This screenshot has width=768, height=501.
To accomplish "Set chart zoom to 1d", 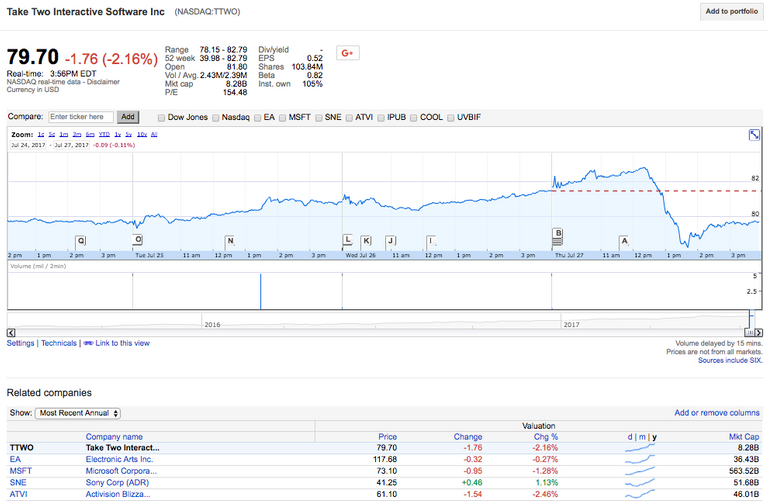I will coord(41,134).
